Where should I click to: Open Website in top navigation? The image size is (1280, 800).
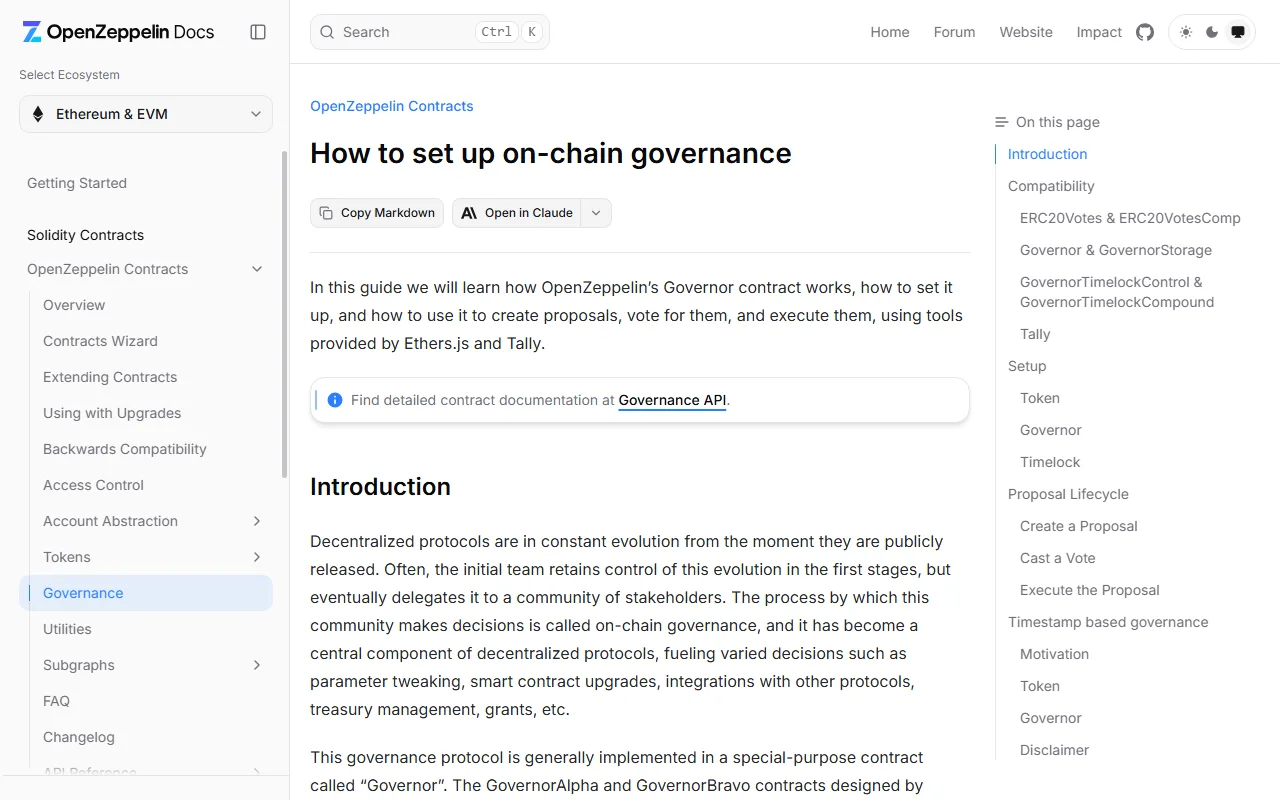pyautogui.click(x=1026, y=32)
